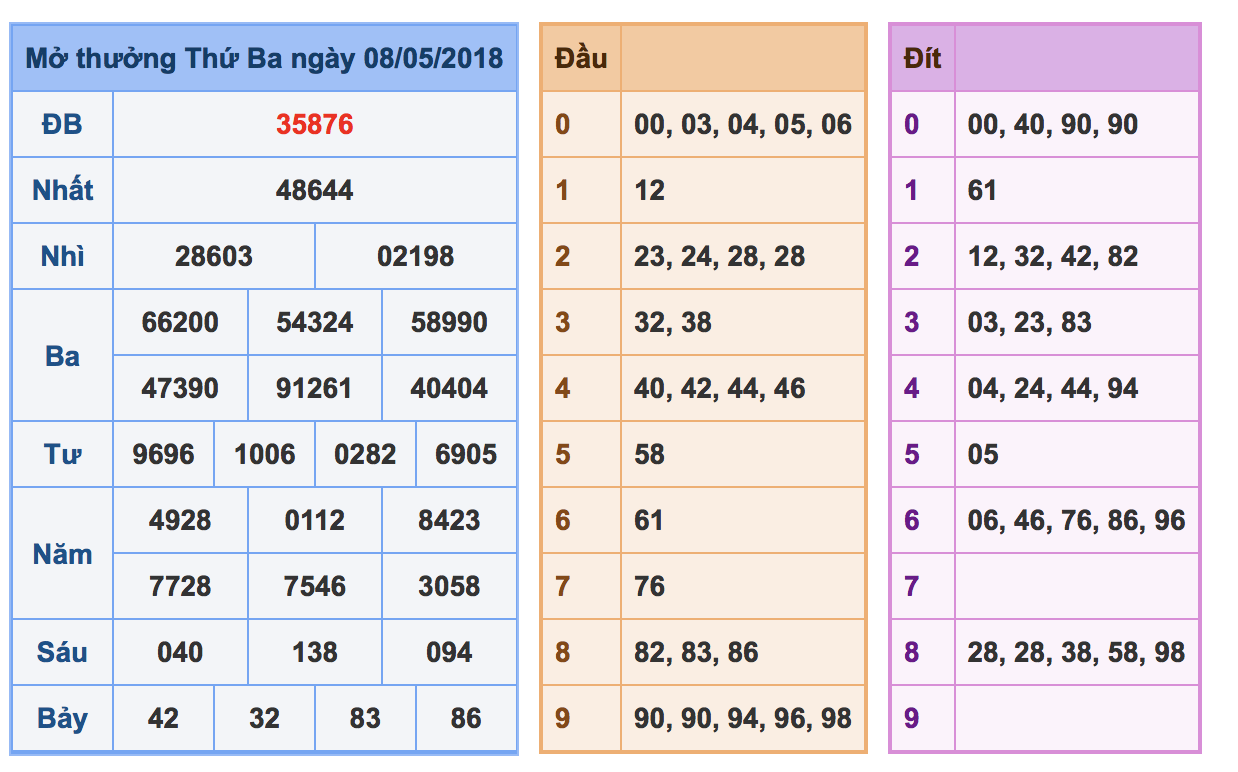
Task: Click fourth prize number 9696
Action: pyautogui.click(x=164, y=454)
